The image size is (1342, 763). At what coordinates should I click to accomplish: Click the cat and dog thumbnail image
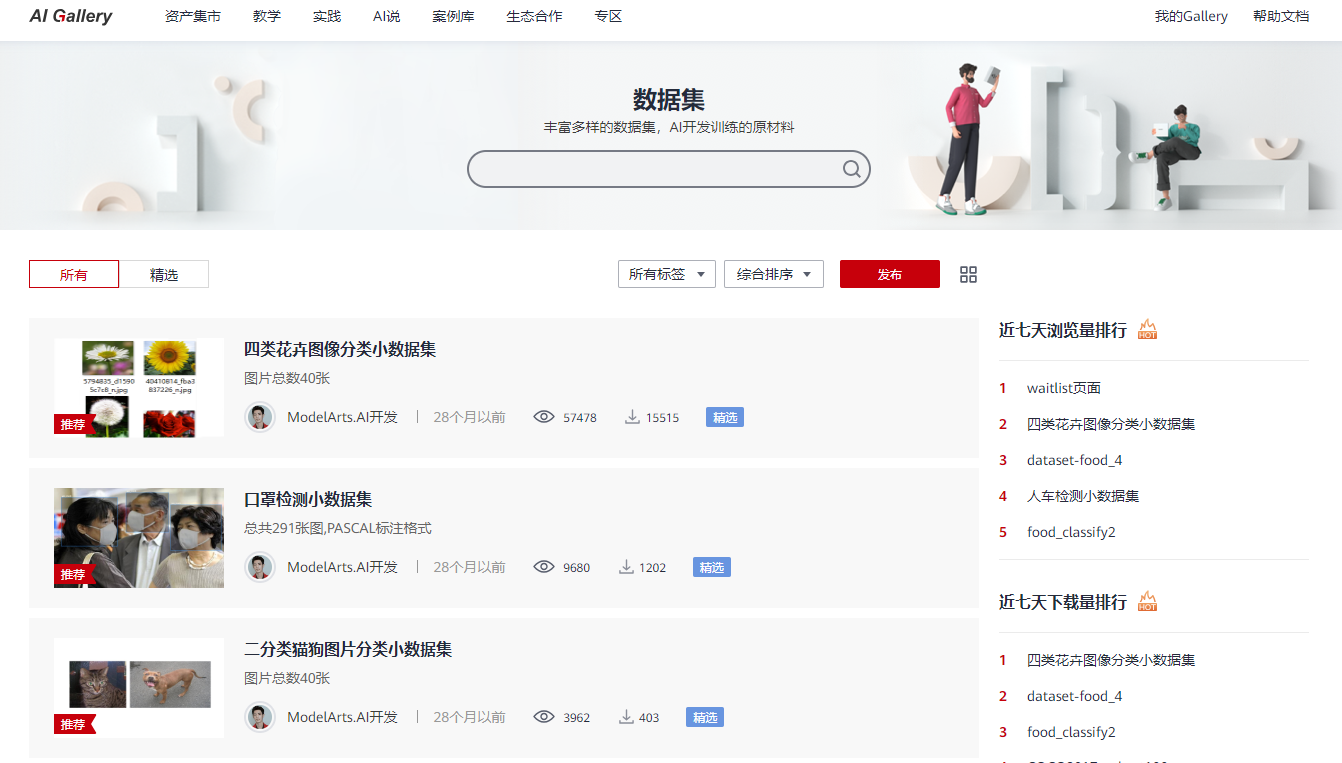click(x=139, y=688)
